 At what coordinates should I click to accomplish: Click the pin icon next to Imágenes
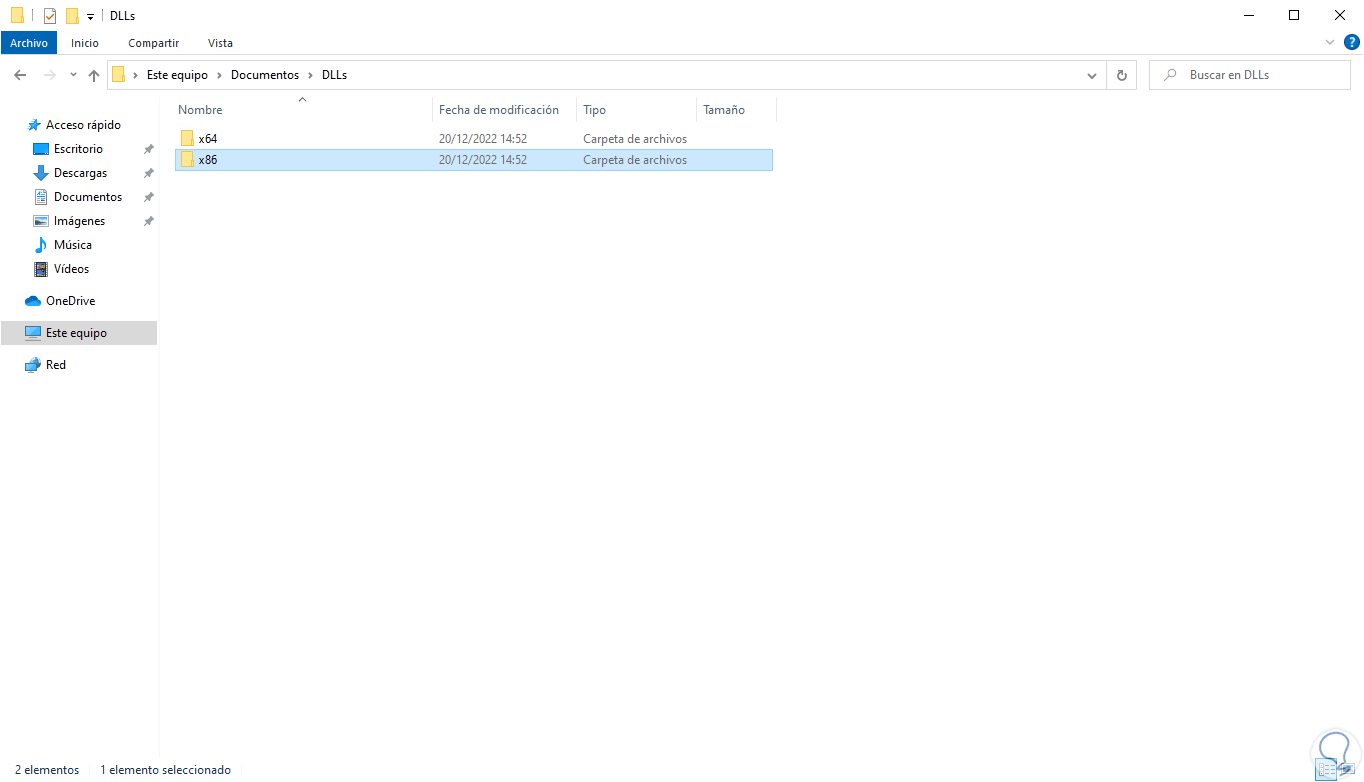(148, 221)
